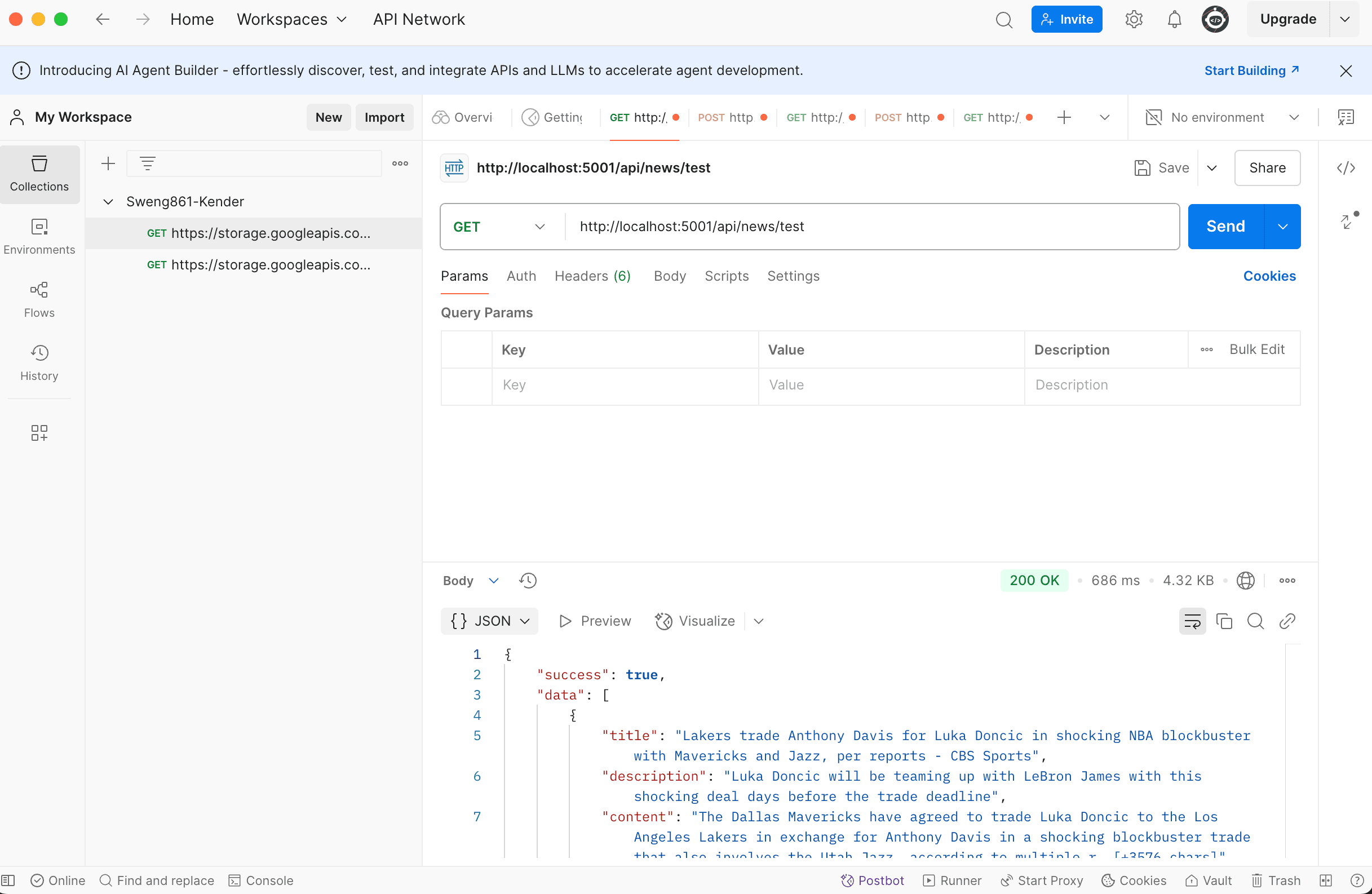Open the Save options dropdown arrow
Image resolution: width=1372 pixels, height=894 pixels.
point(1212,169)
